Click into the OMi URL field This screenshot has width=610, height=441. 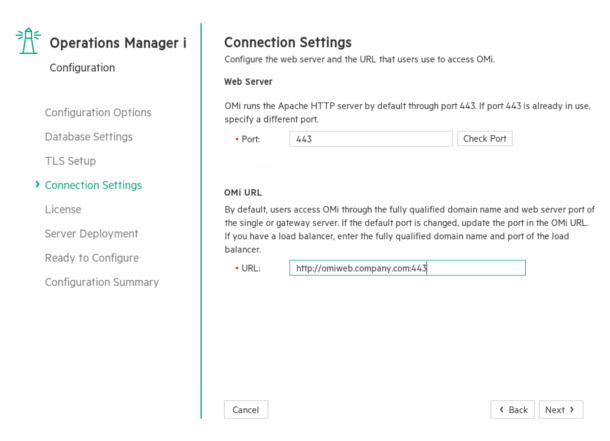point(407,268)
